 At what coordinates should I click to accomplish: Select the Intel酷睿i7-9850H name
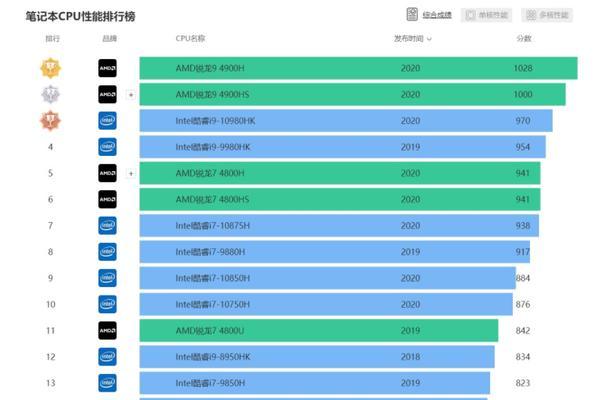[210, 383]
